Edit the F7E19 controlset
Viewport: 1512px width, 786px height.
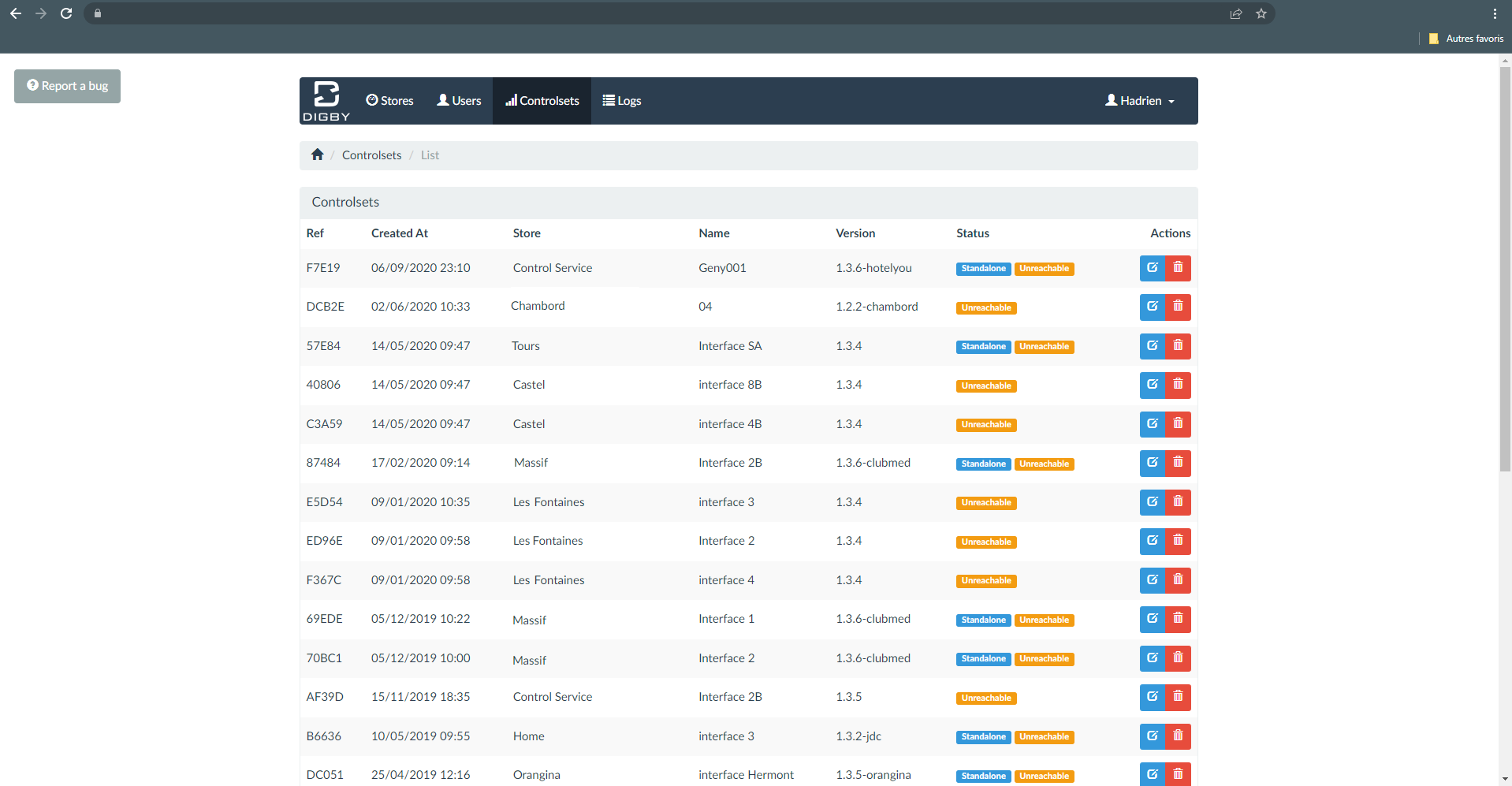1152,268
